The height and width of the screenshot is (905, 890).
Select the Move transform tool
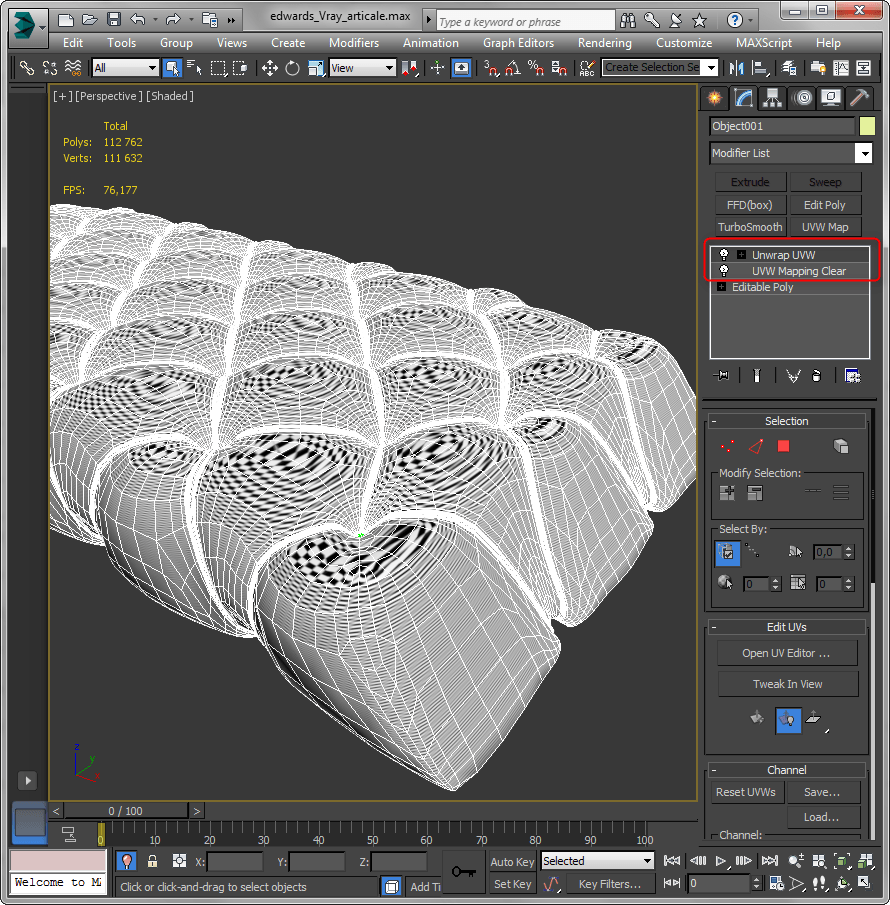269,68
